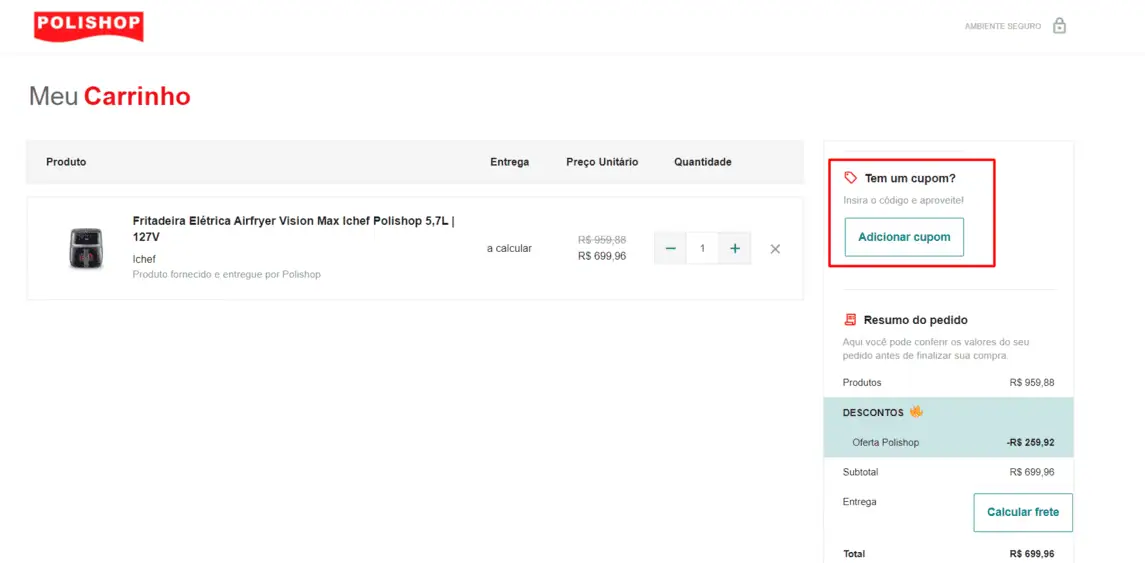Click the Preço Unitário column header
Viewport: 1145px width, 563px height.
(602, 162)
